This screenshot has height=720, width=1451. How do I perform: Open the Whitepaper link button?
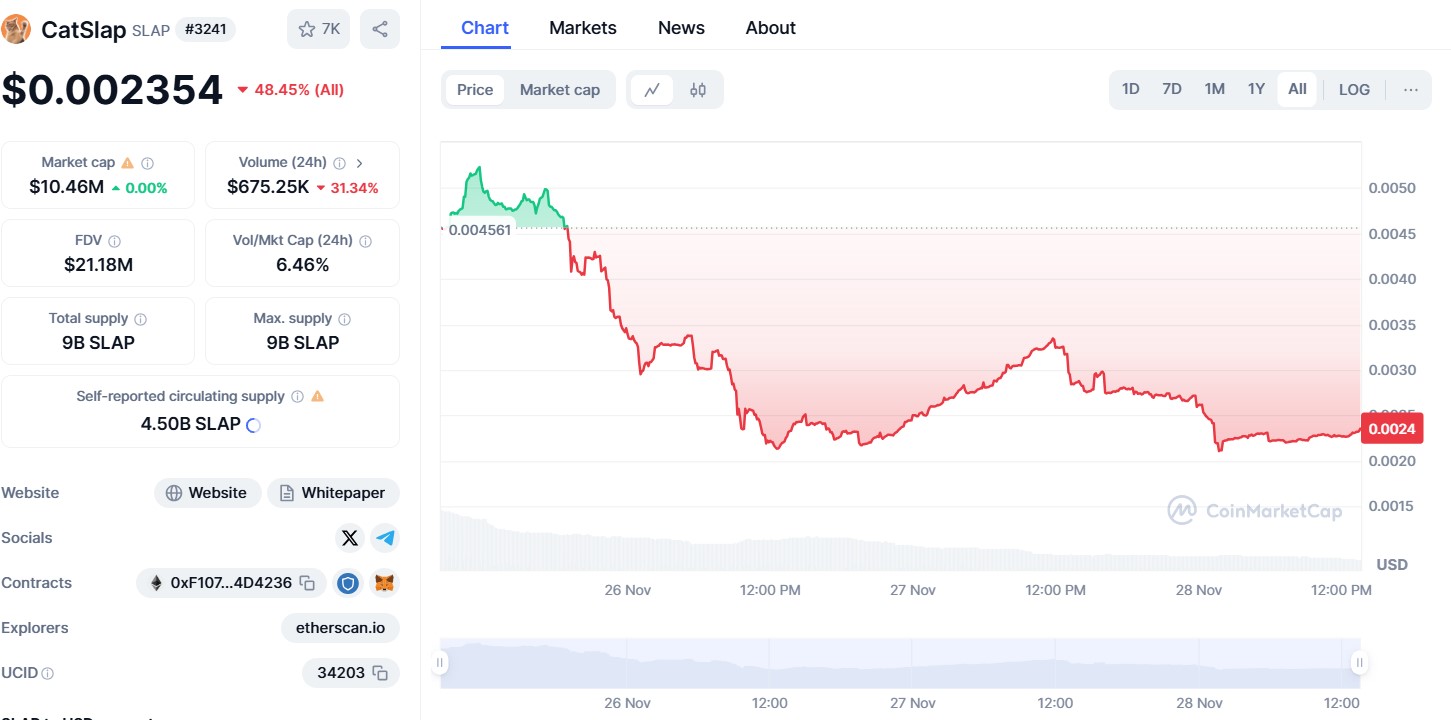click(x=333, y=493)
